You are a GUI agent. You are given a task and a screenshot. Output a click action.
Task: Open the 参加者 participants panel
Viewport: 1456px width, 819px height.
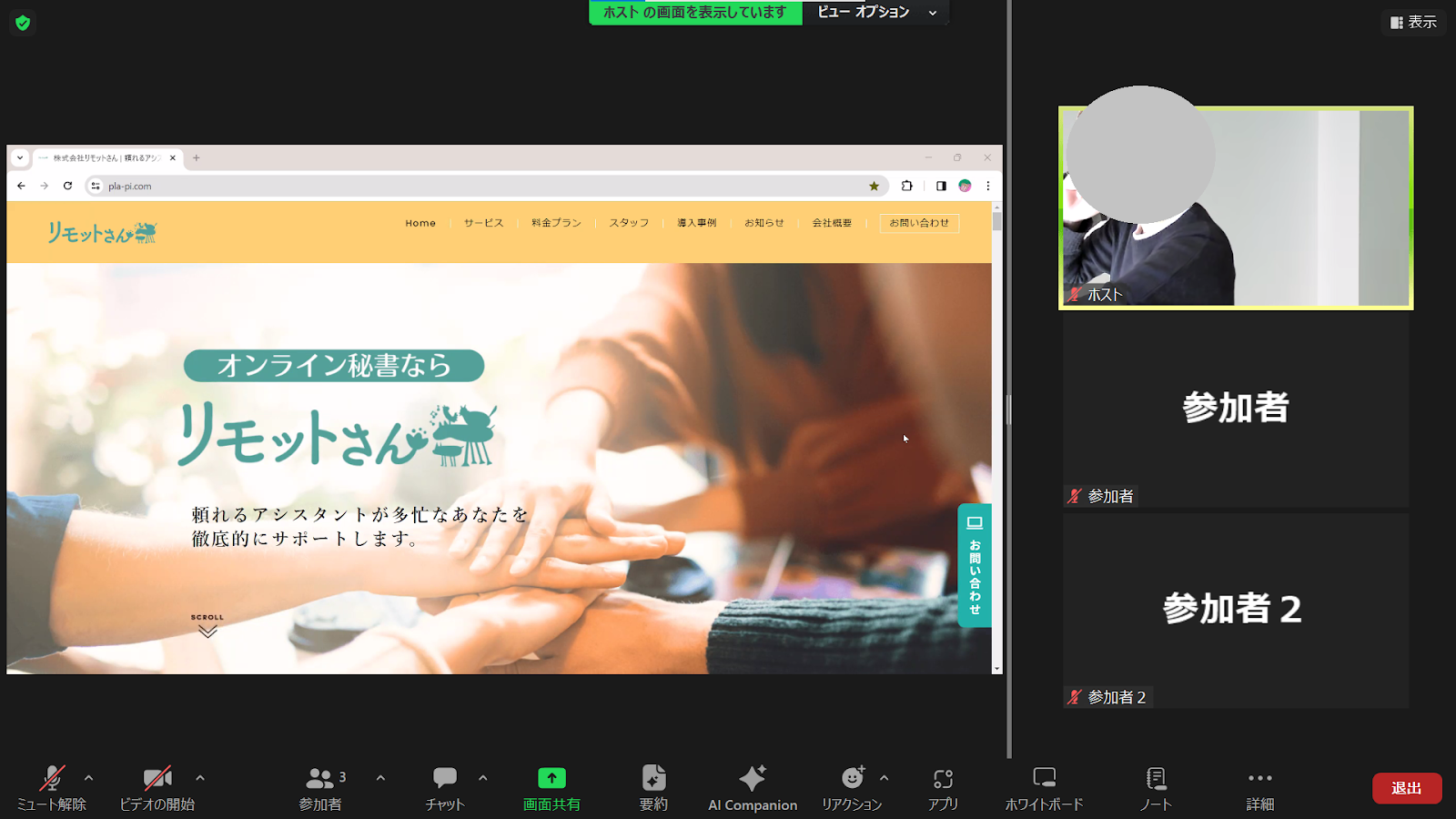click(320, 788)
